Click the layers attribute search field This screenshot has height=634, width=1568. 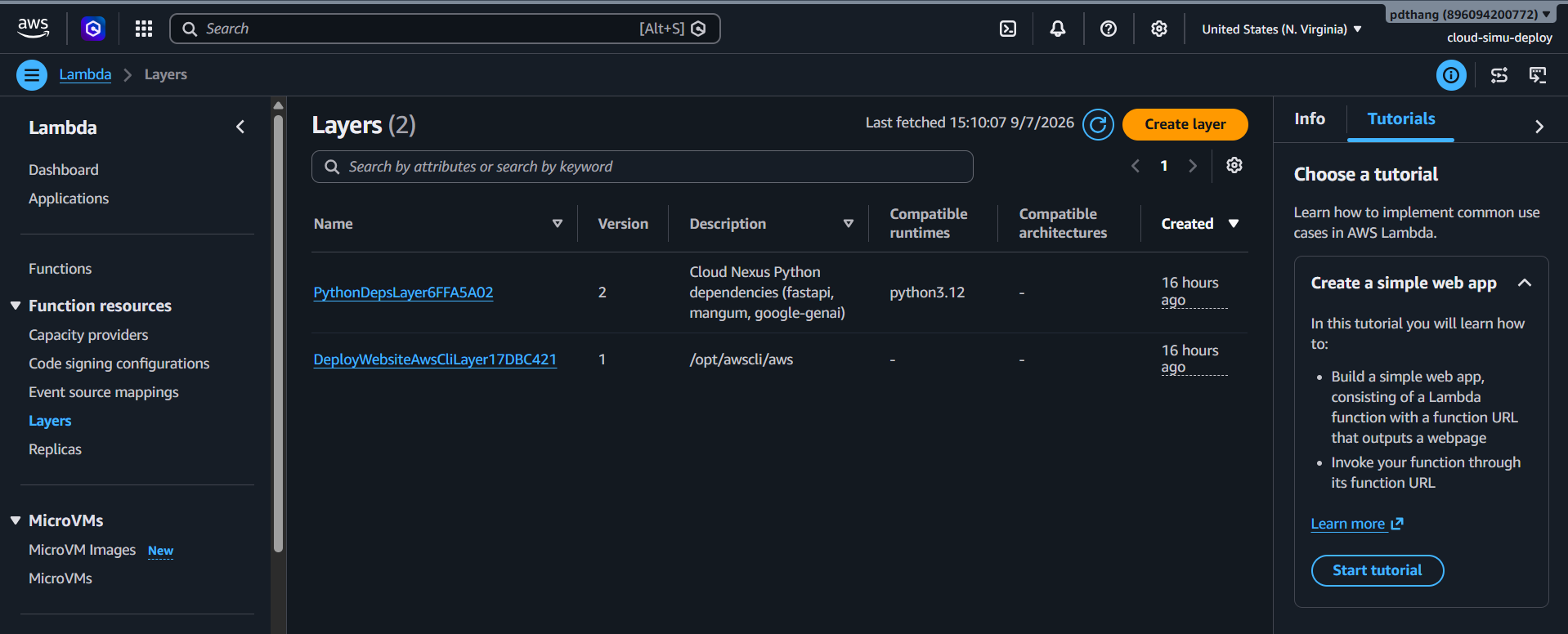point(643,167)
